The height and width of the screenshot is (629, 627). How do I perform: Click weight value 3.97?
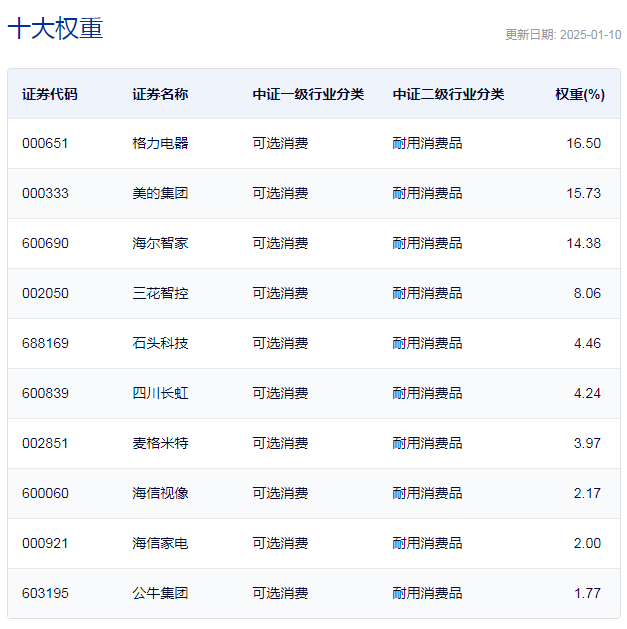[x=587, y=443]
